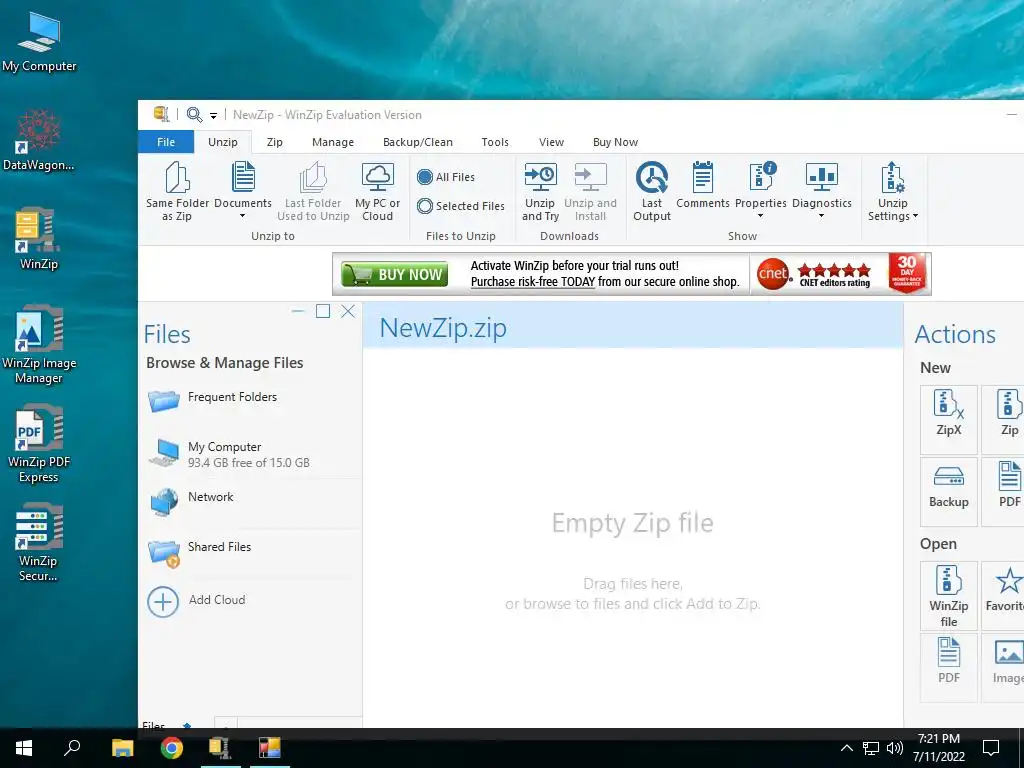
Task: Switch to the Zip tab
Action: 274,142
